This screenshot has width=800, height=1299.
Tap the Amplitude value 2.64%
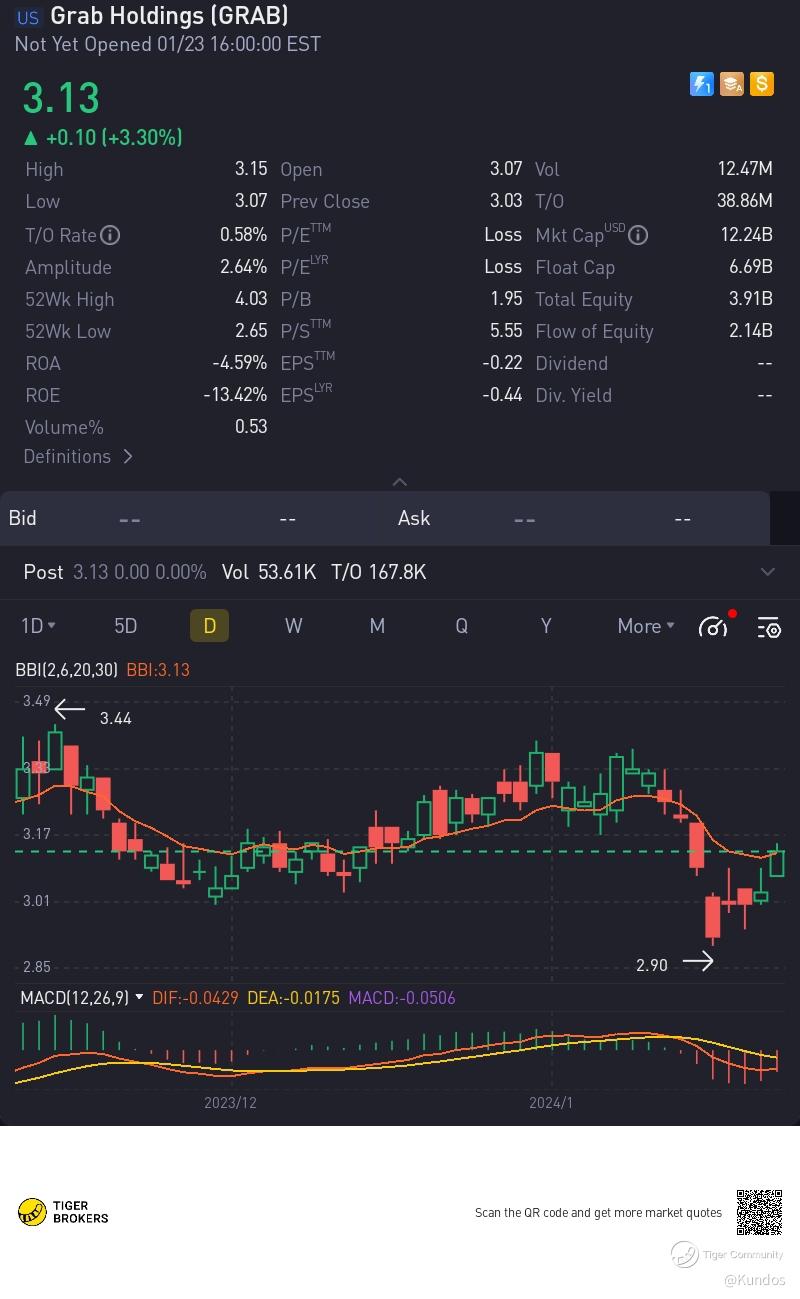coord(243,267)
